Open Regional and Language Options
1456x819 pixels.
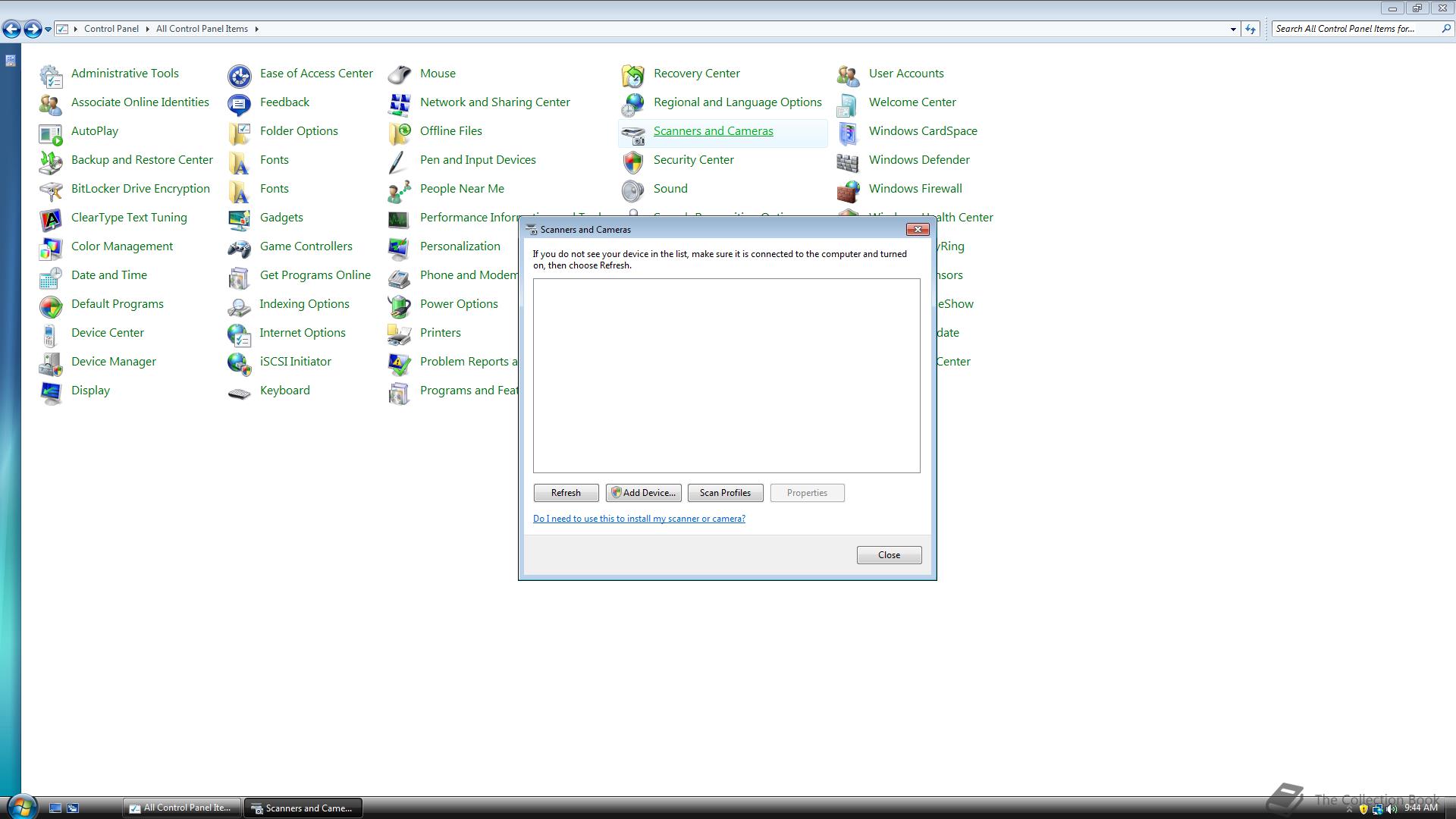point(737,102)
